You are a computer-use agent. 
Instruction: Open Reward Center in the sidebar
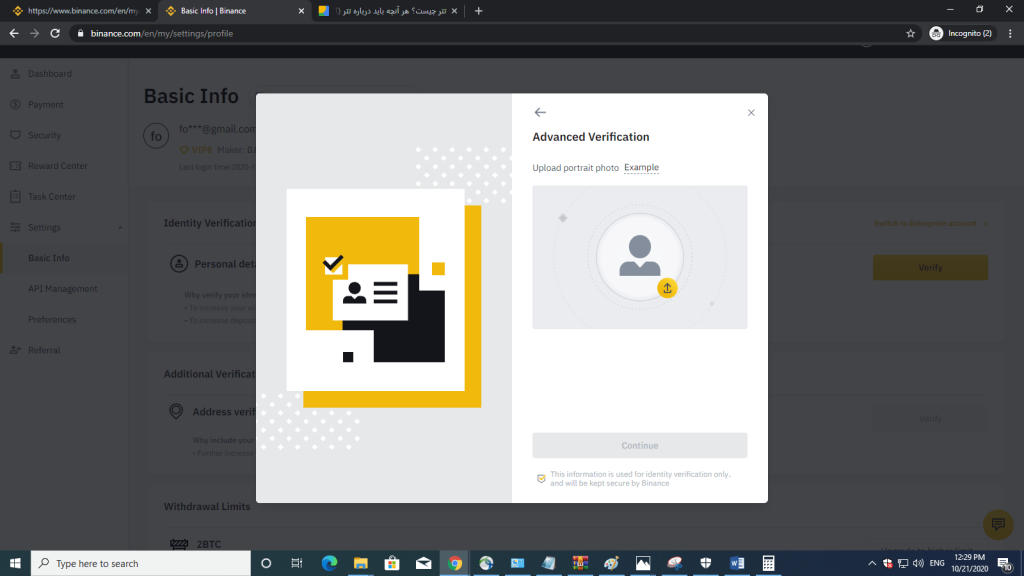(57, 166)
